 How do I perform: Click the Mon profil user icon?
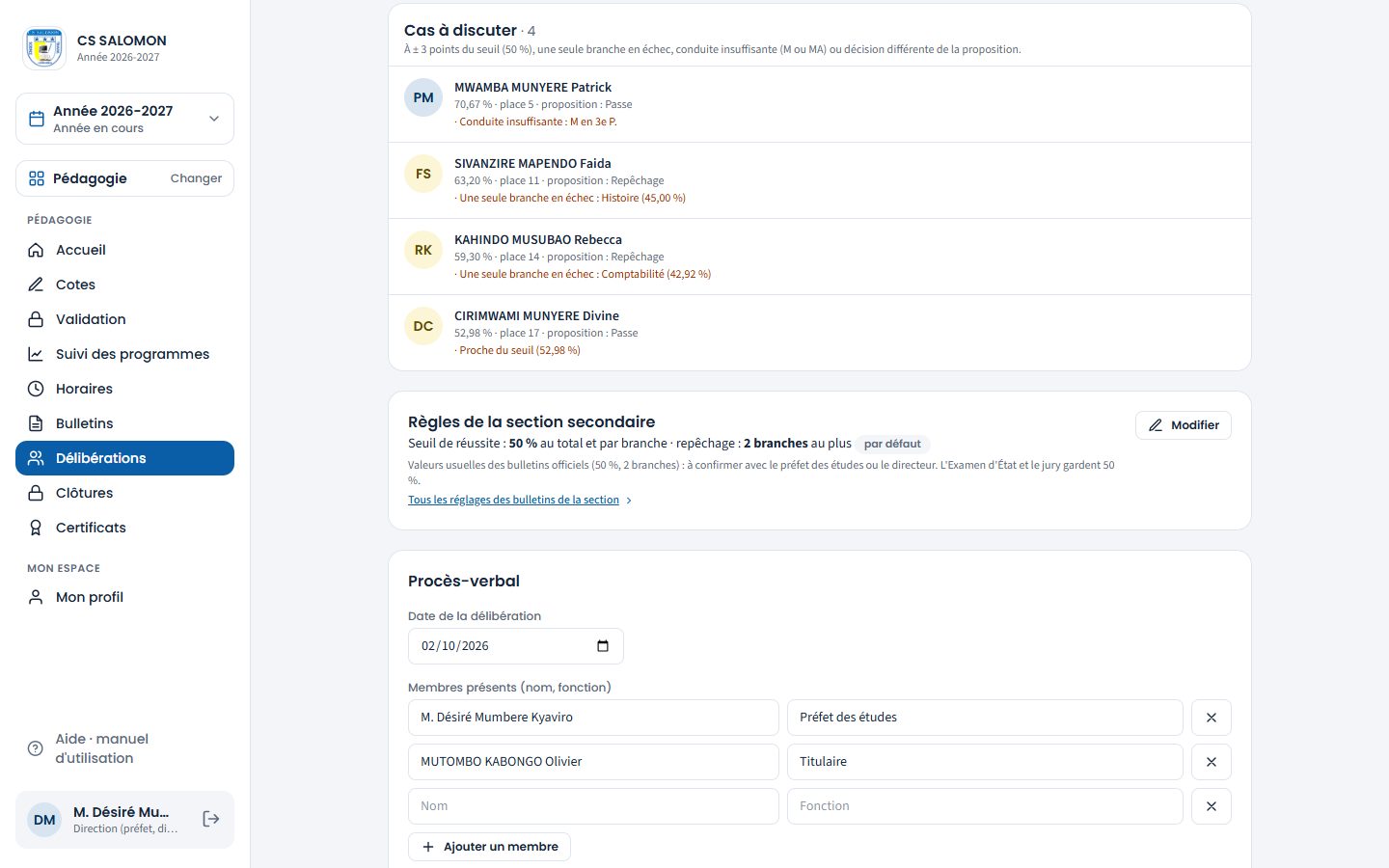[x=36, y=597]
